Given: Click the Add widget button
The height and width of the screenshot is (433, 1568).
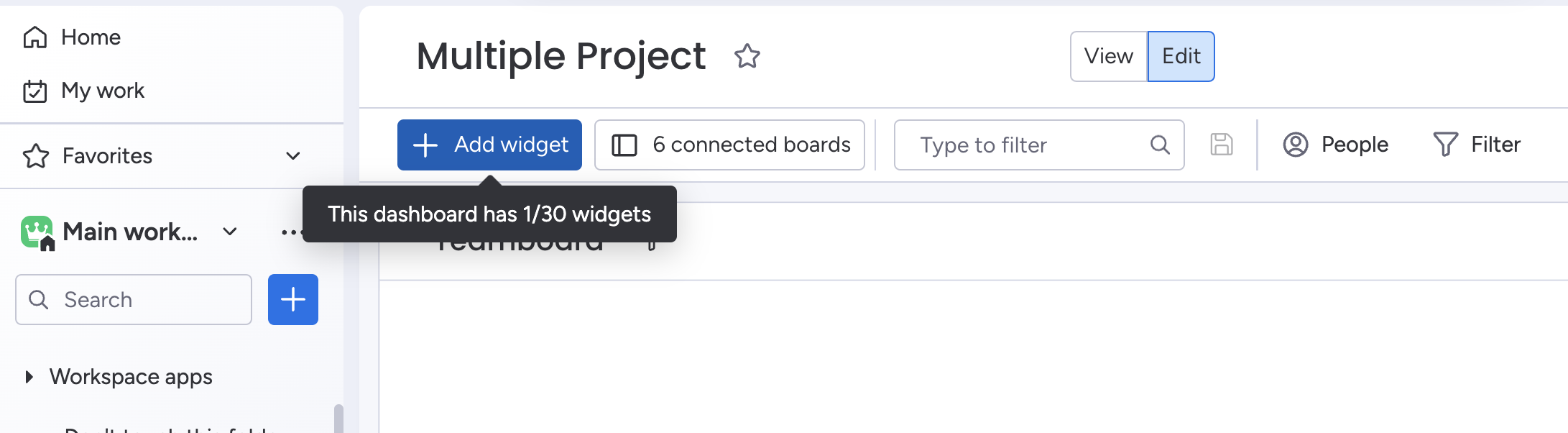Looking at the screenshot, I should [489, 145].
